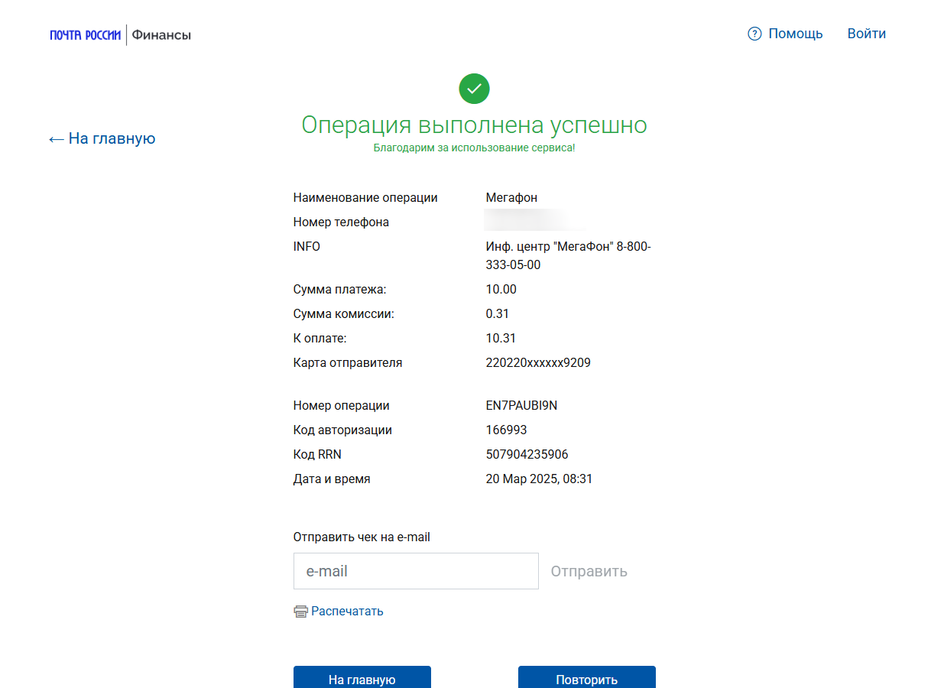944x688 pixels.
Task: Select the payment amount 10.00
Action: point(501,290)
